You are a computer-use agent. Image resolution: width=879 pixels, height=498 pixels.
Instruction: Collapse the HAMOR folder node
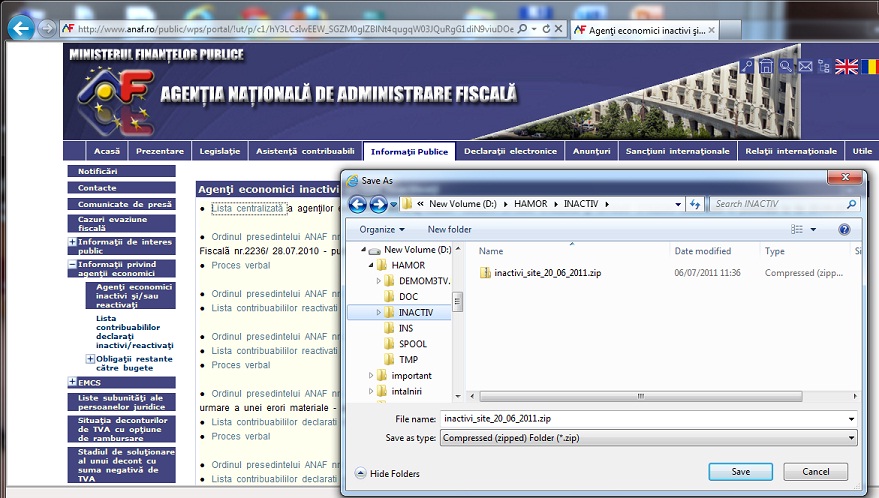tap(371, 265)
